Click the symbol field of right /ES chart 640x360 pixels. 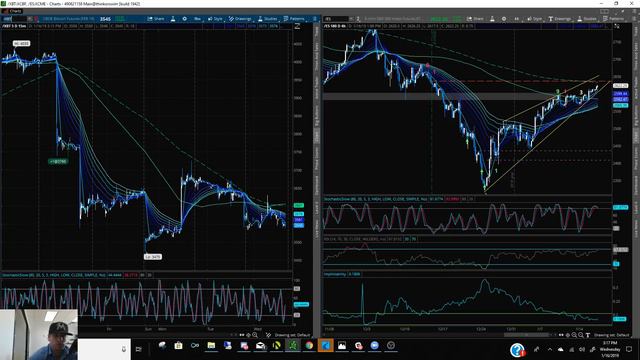(336, 19)
